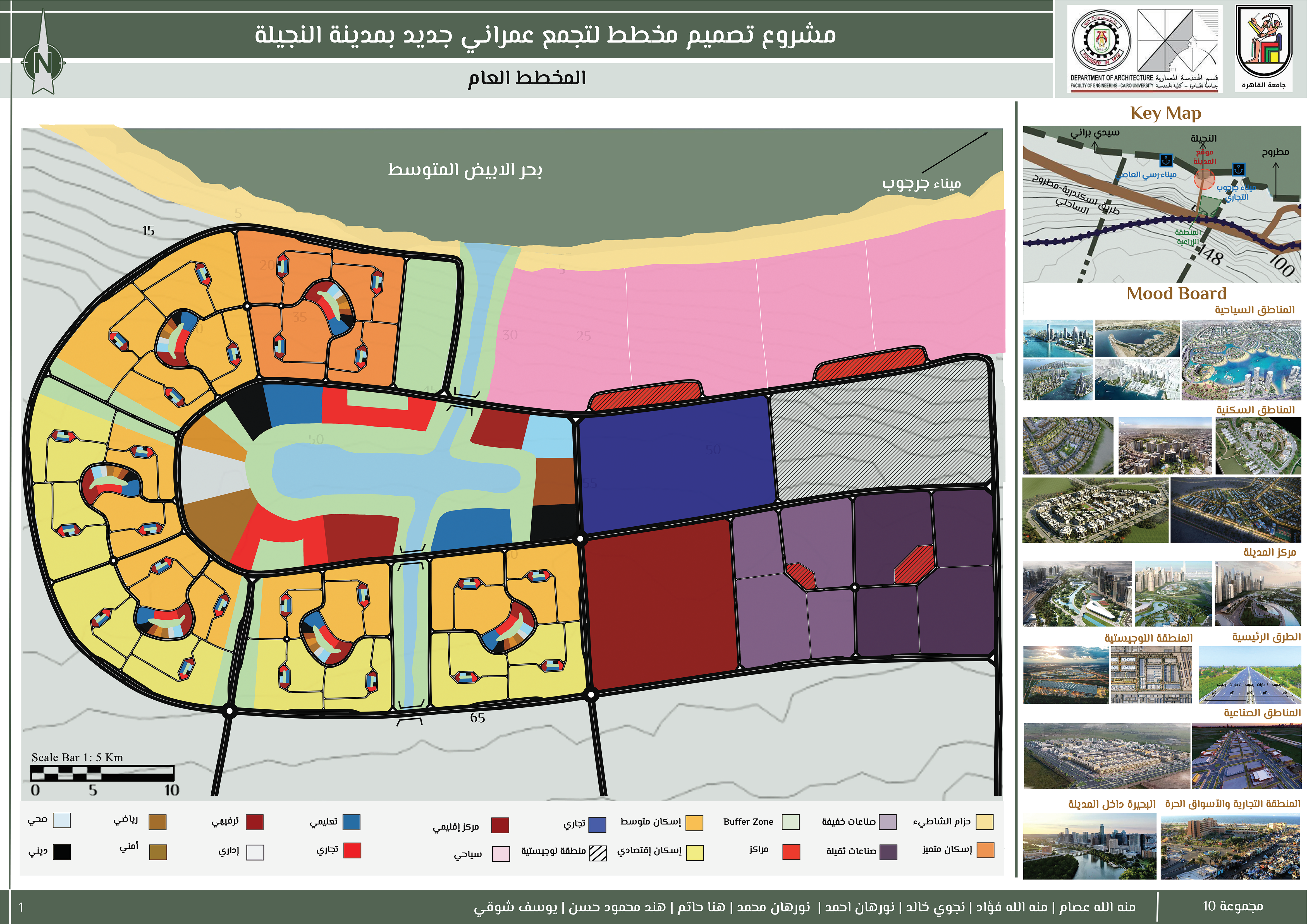Click the Key Map heading
The height and width of the screenshot is (924, 1307).
tap(1165, 113)
